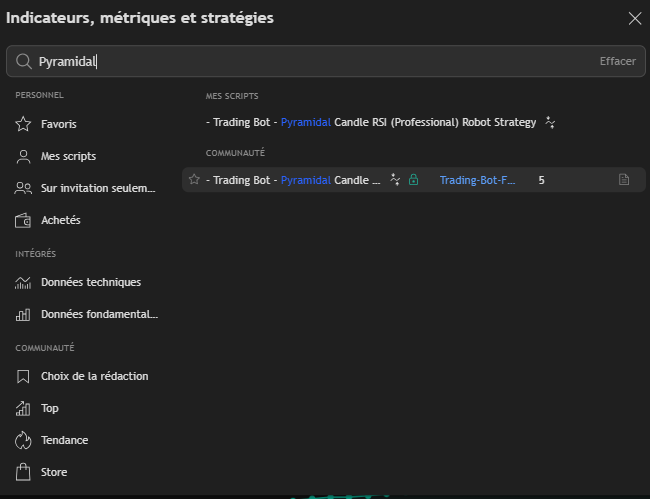Open the Store bag category
This screenshot has height=499, width=650.
54,472
